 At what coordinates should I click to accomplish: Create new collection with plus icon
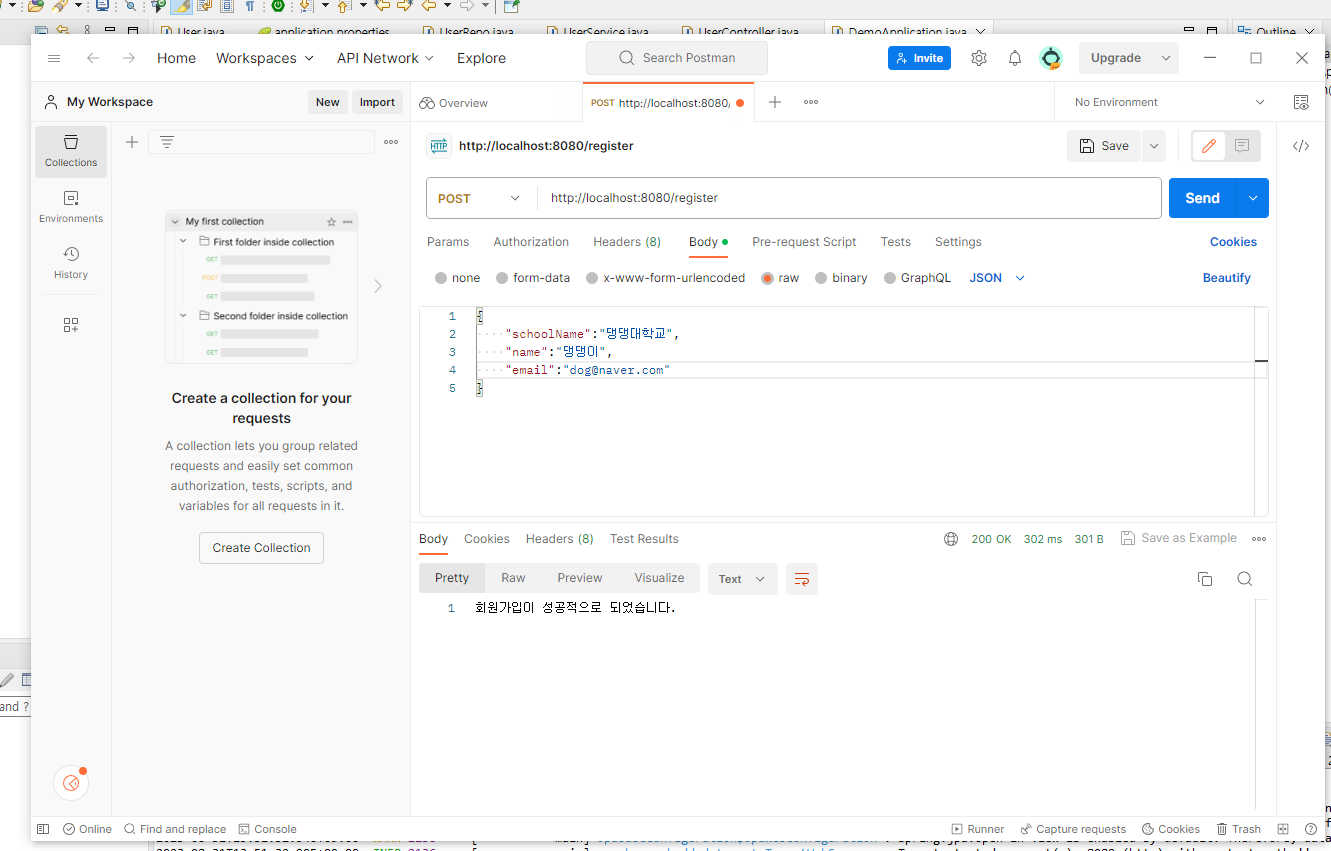(132, 142)
